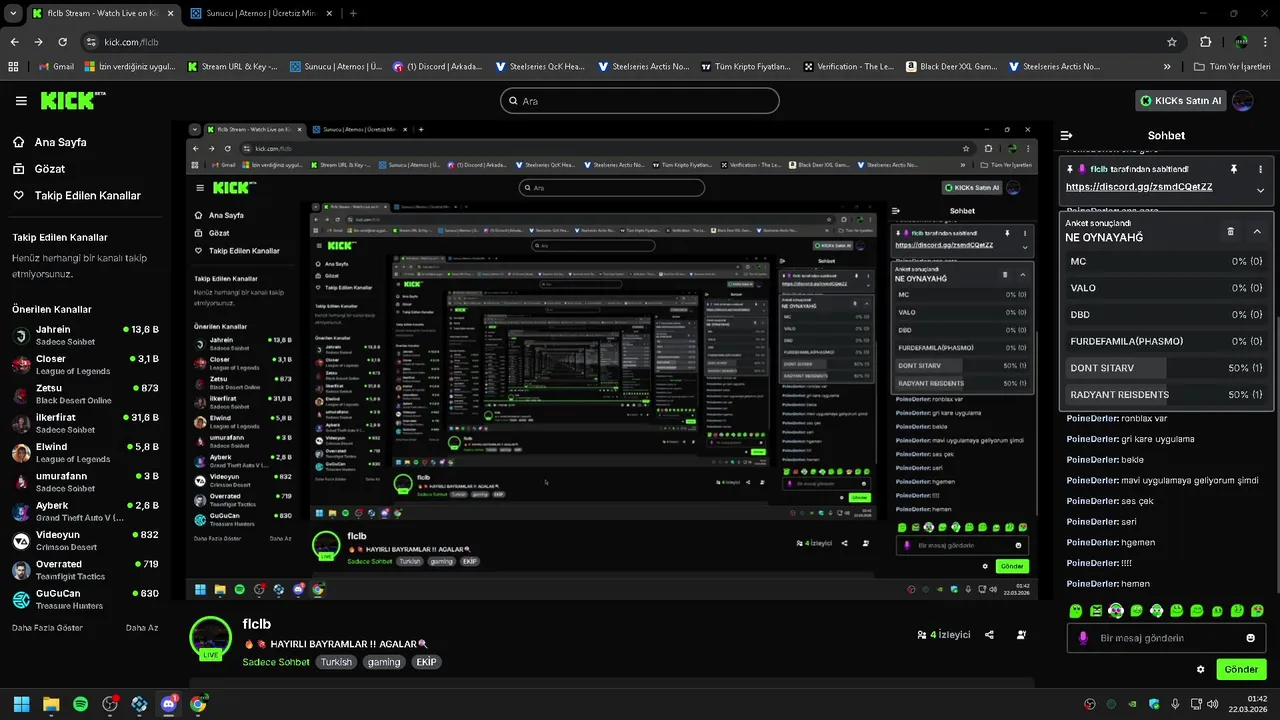The image size is (1280, 720).
Task: Bookmark this page with star icon
Action: tap(1172, 42)
